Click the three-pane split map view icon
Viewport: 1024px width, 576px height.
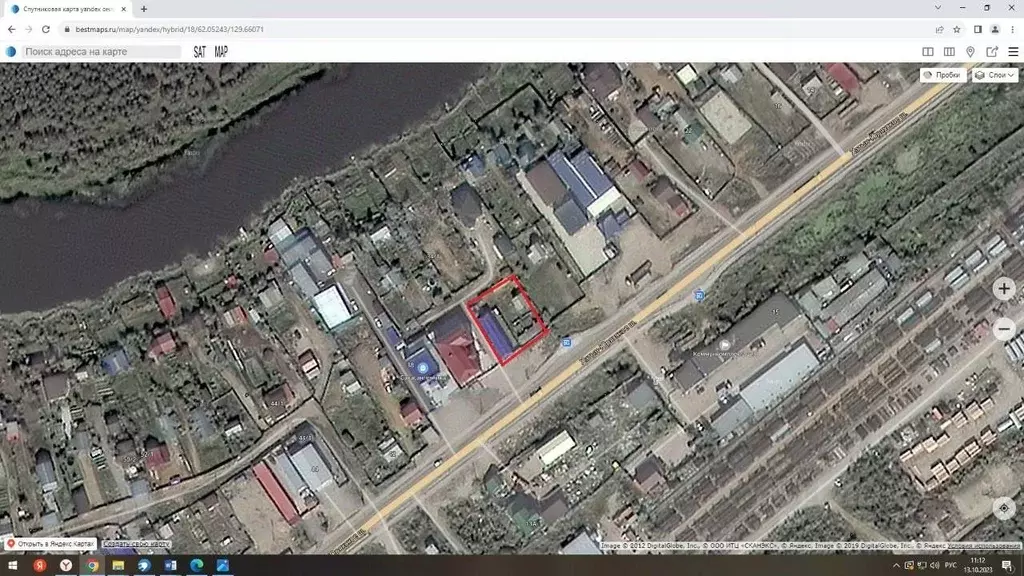point(949,52)
